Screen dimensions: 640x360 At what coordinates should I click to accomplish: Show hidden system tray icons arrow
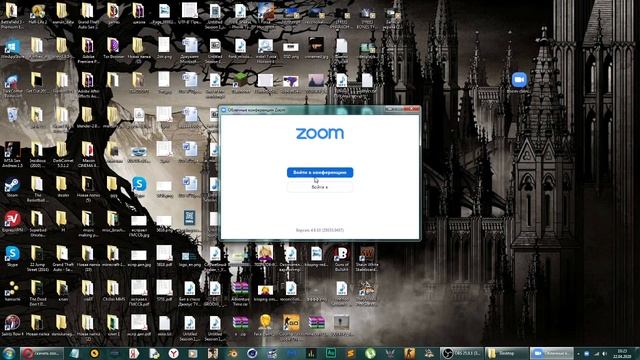(x=578, y=353)
